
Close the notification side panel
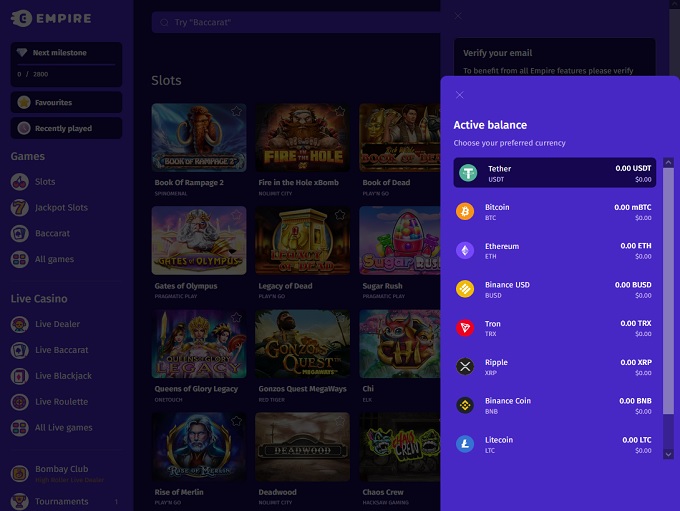[458, 16]
